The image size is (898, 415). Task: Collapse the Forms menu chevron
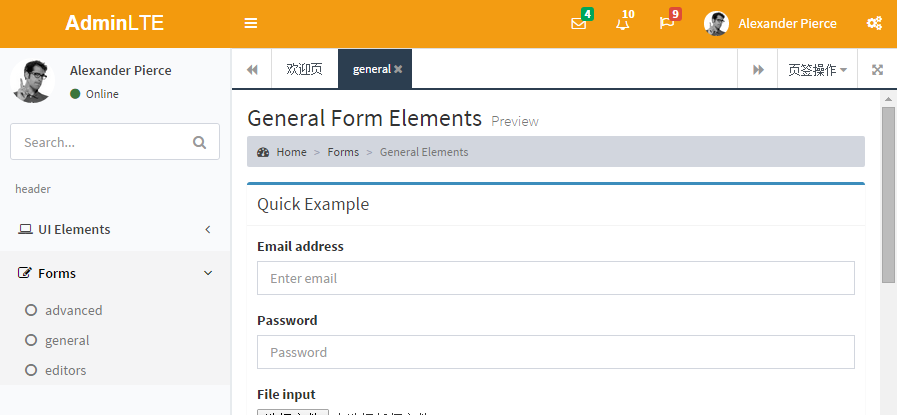[x=208, y=273]
